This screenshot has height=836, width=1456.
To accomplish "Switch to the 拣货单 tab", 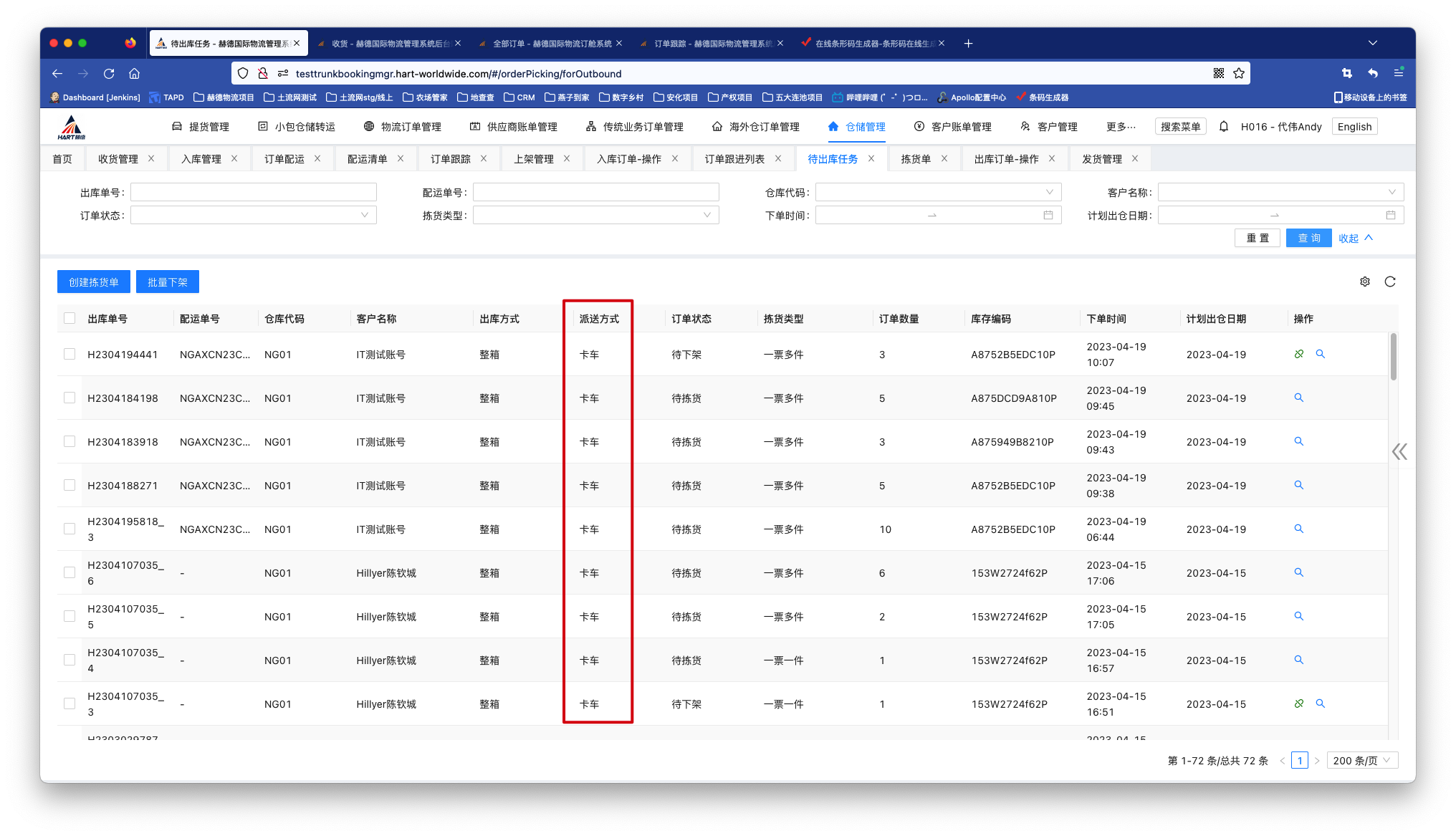I will 915,159.
